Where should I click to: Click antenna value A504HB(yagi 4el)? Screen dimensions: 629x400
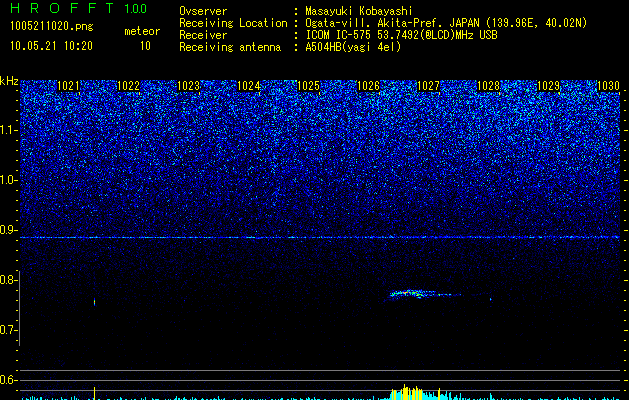[x=353, y=47]
